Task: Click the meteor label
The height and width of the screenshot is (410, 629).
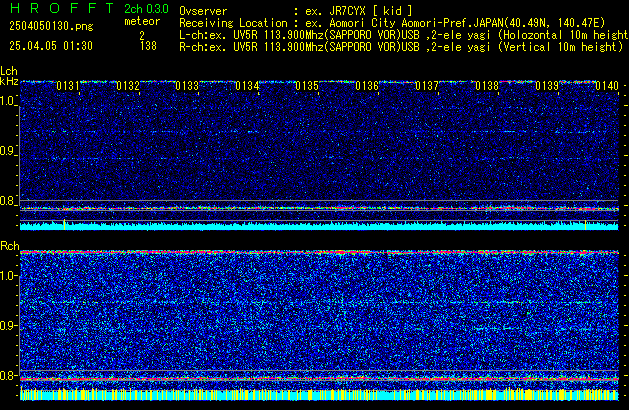Action: coord(142,21)
